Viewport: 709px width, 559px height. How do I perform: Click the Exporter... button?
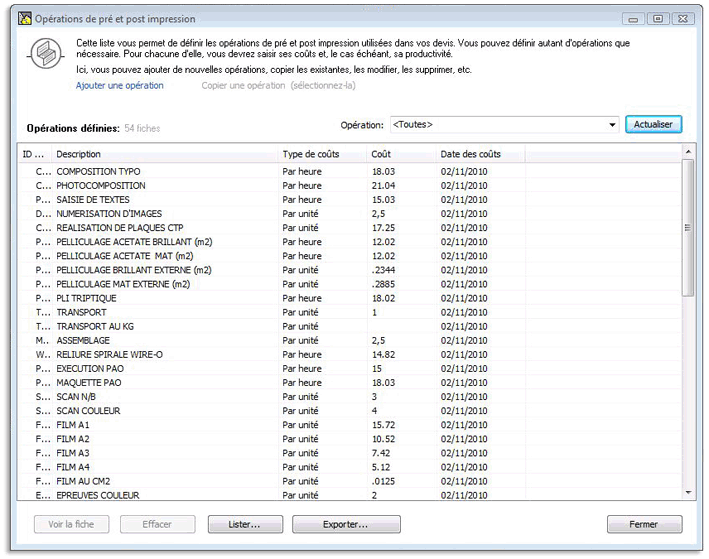click(346, 524)
